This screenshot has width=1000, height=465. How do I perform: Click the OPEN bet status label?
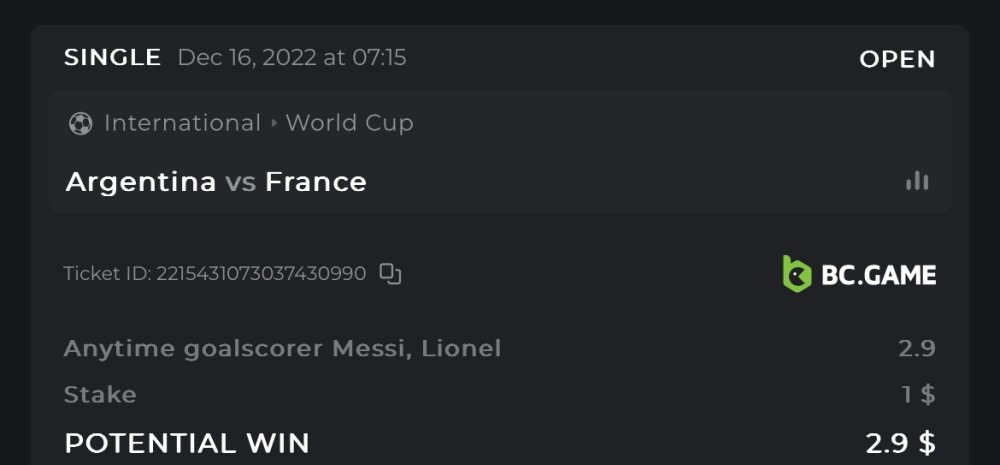point(897,59)
